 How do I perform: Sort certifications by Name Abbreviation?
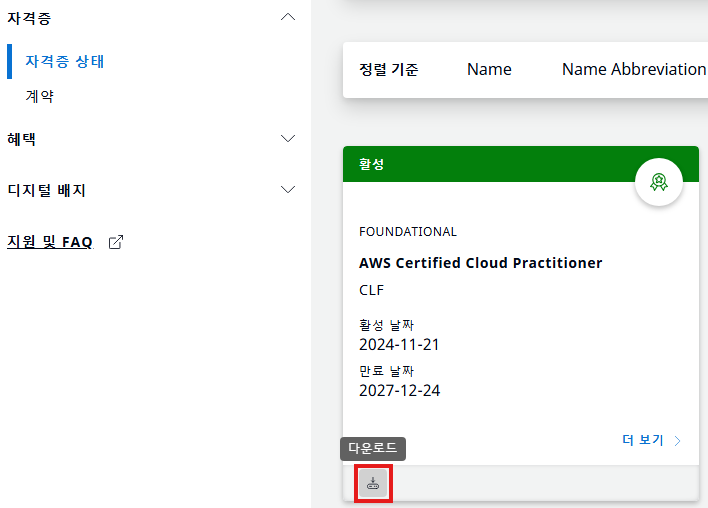click(x=633, y=69)
